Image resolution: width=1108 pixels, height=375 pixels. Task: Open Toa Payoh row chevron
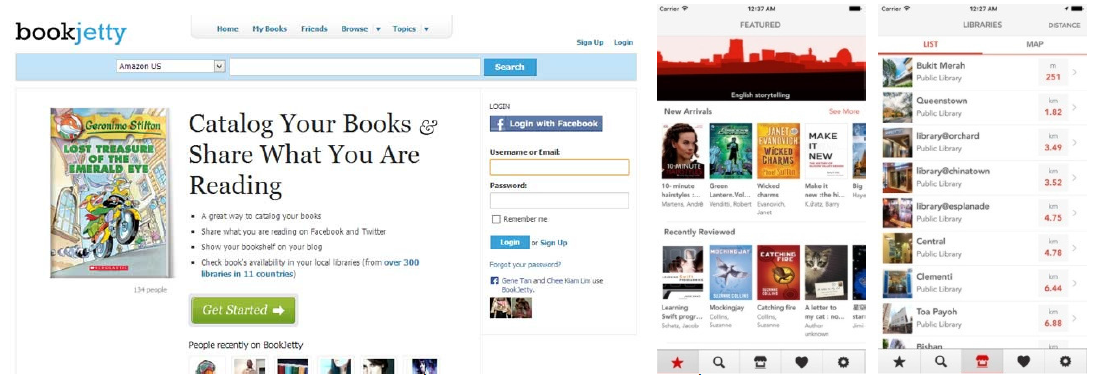tap(1075, 319)
